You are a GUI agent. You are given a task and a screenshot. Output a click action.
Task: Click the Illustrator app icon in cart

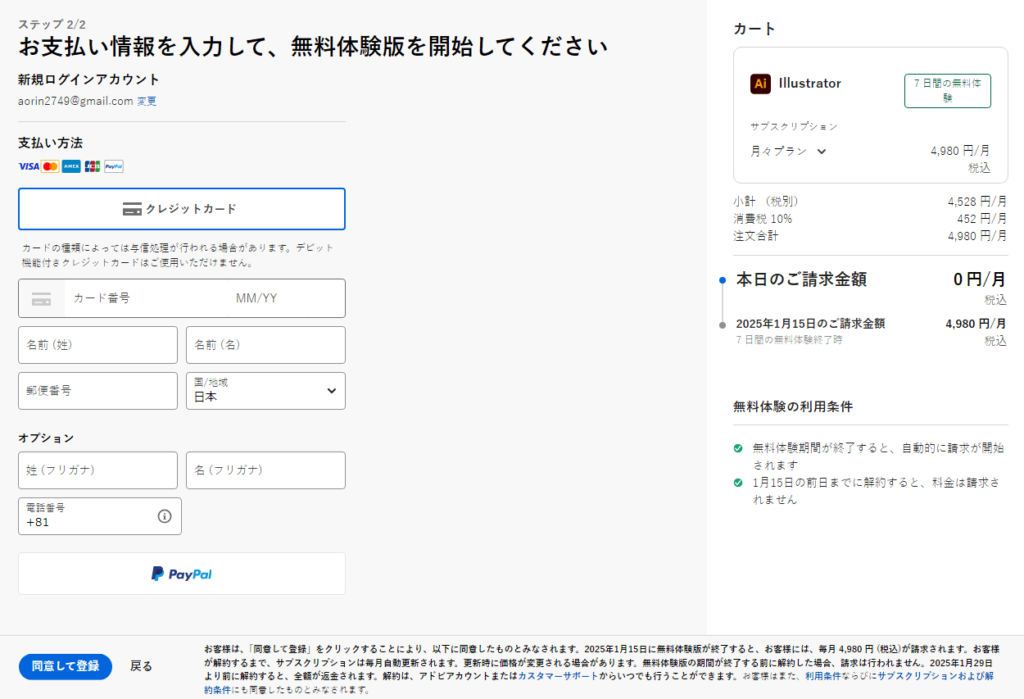click(760, 84)
